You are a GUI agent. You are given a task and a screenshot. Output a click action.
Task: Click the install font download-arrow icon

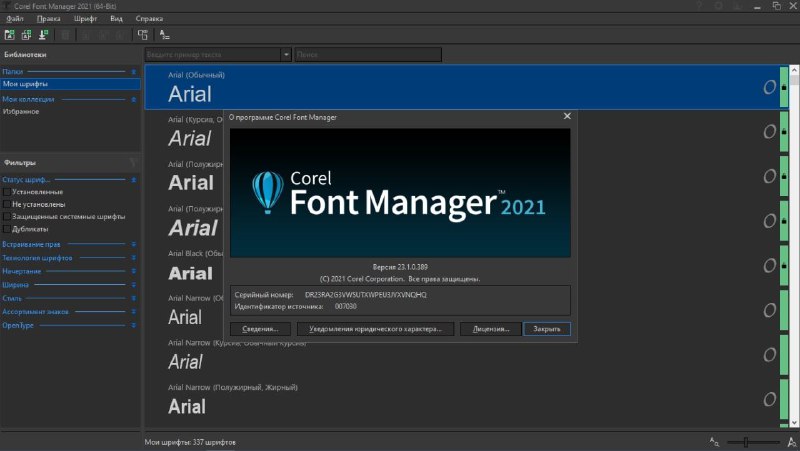43,35
